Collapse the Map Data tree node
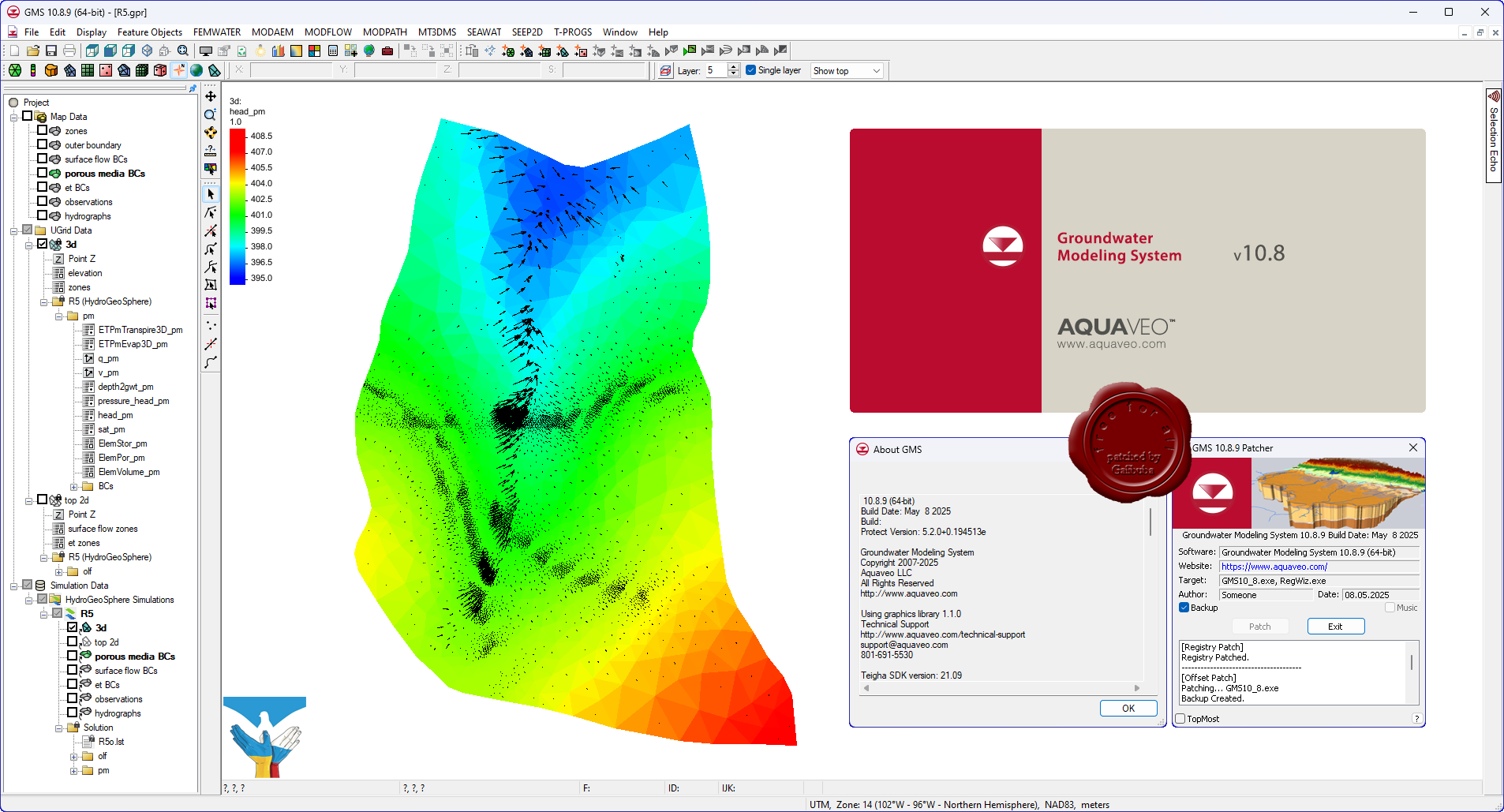 tap(14, 117)
